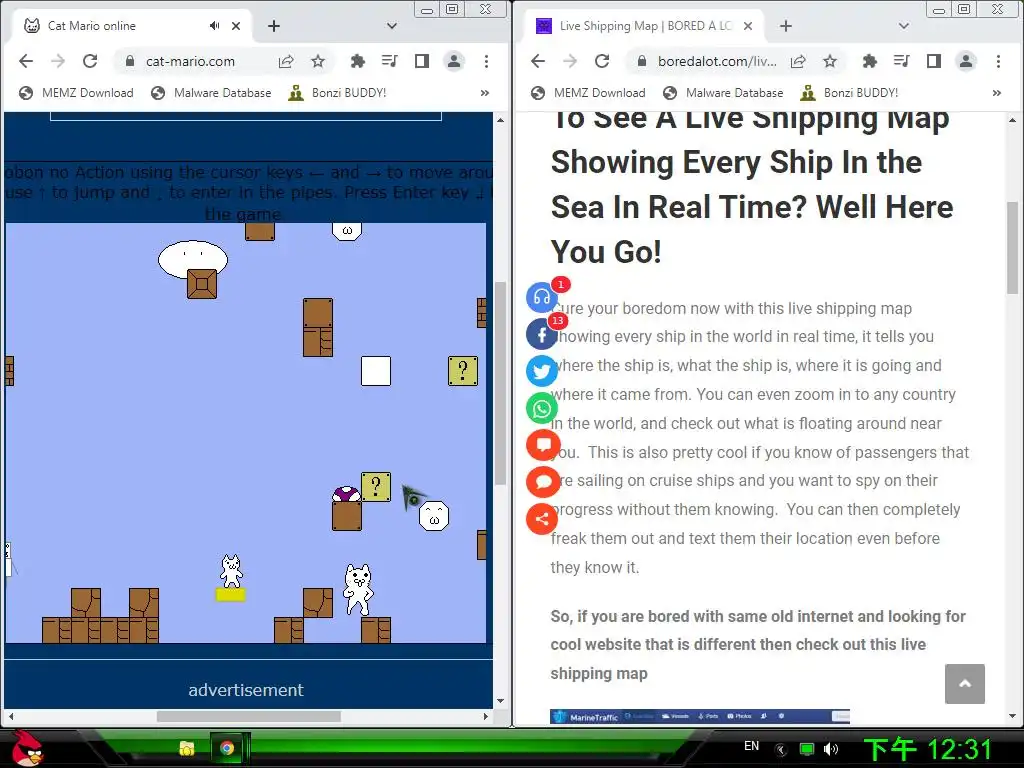Open the volume speaker tray icon
This screenshot has width=1024, height=768.
(831, 749)
